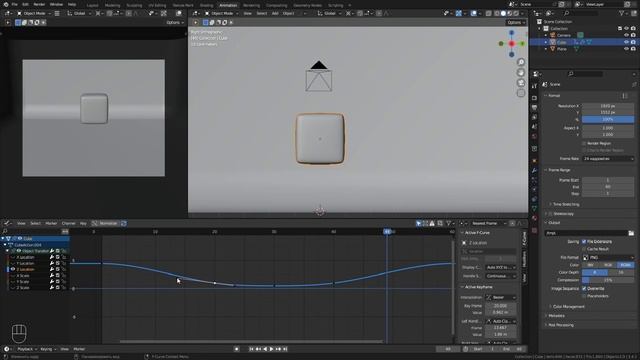Click the output folder browse icon
This screenshot has width=640, height=360.
pyautogui.click(x=631, y=233)
